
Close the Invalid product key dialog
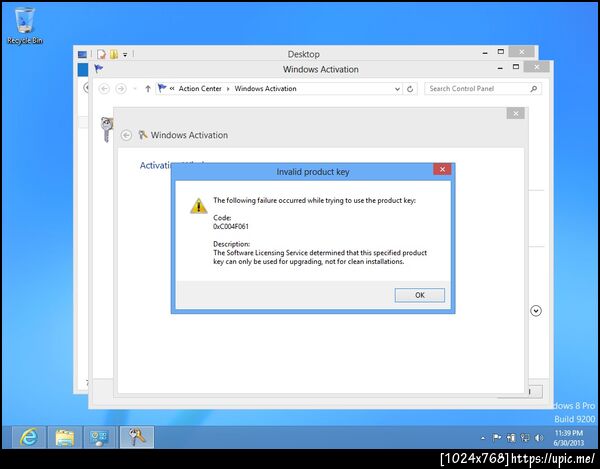click(x=442, y=169)
